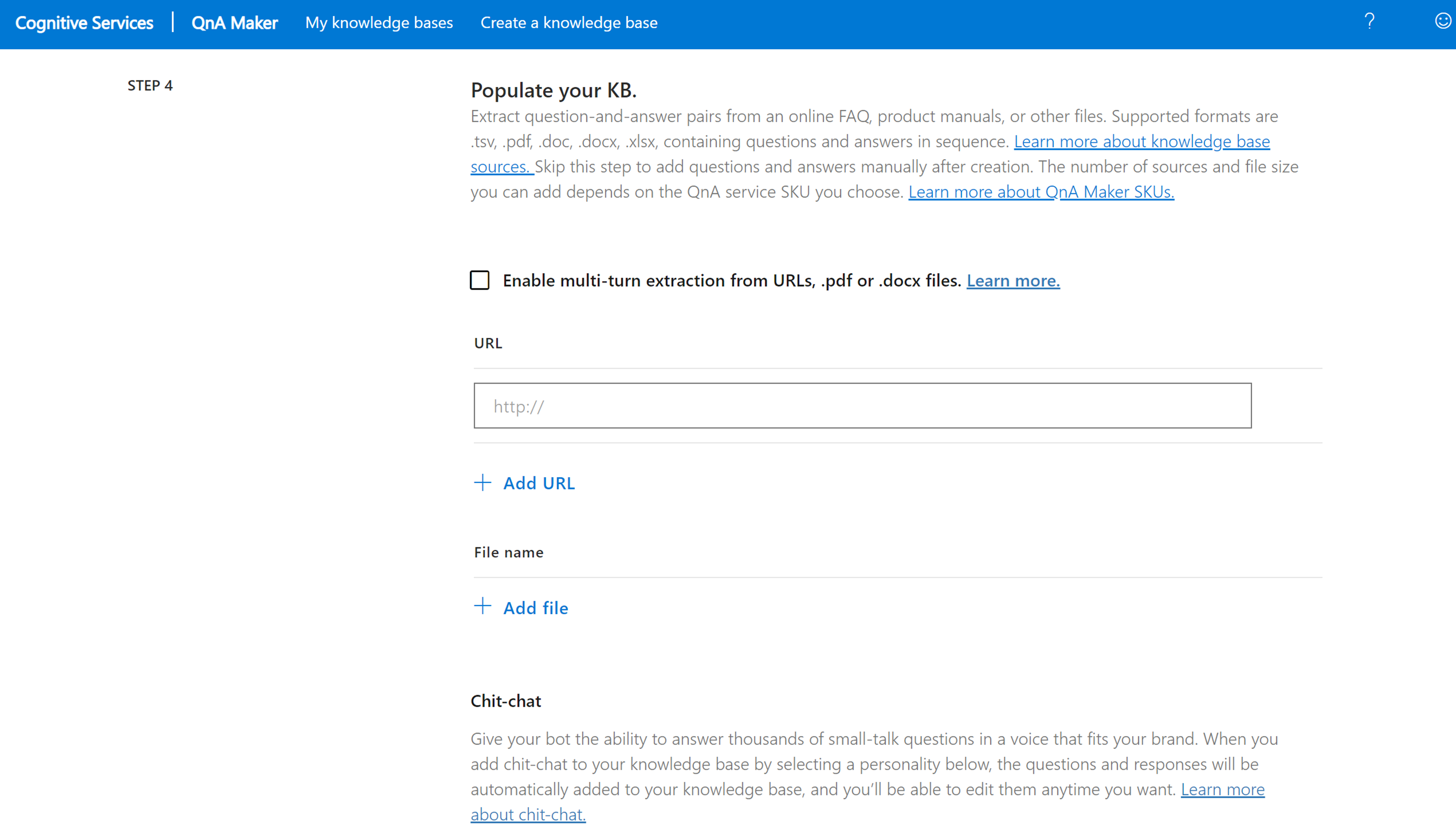Viewport: 1456px width, 837px height.
Task: Click the Populate your KB heading
Action: 553,90
